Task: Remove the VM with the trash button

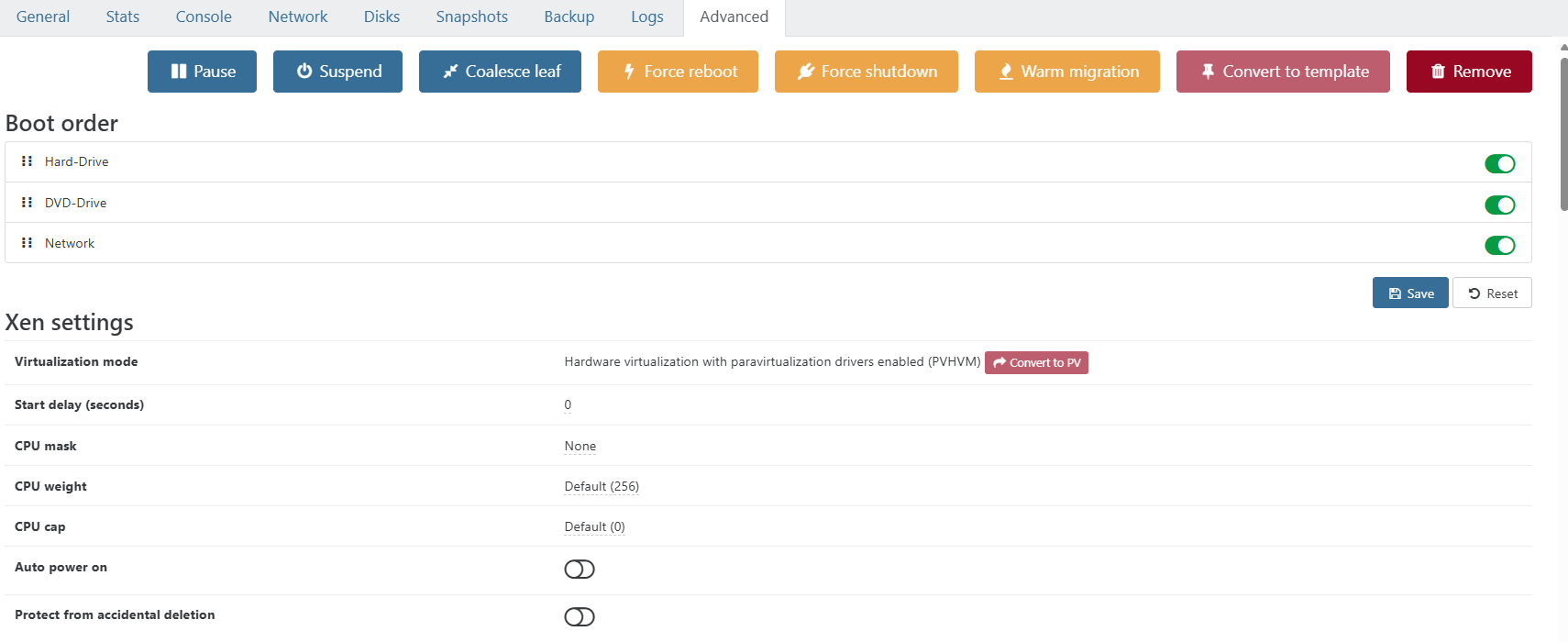Action: [x=1469, y=72]
